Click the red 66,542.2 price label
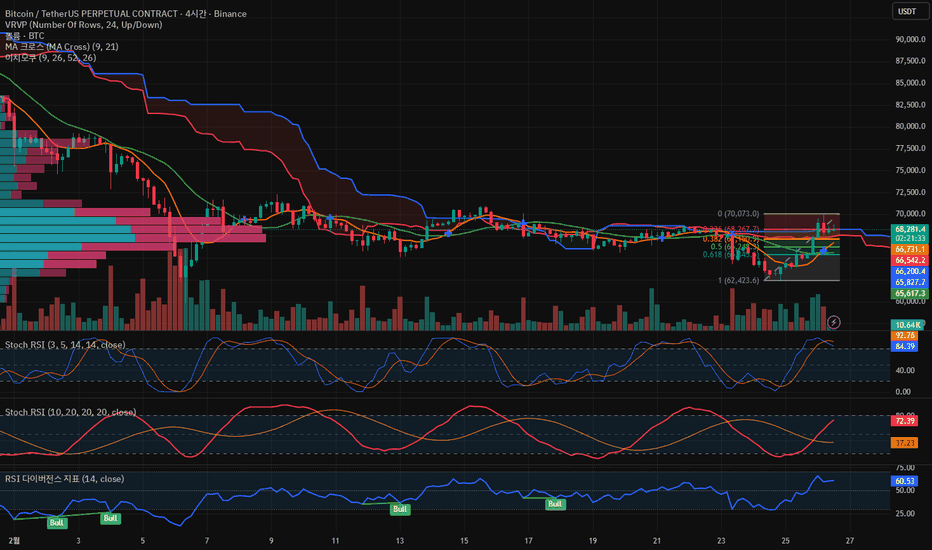Image resolution: width=932 pixels, height=550 pixels. [909, 260]
